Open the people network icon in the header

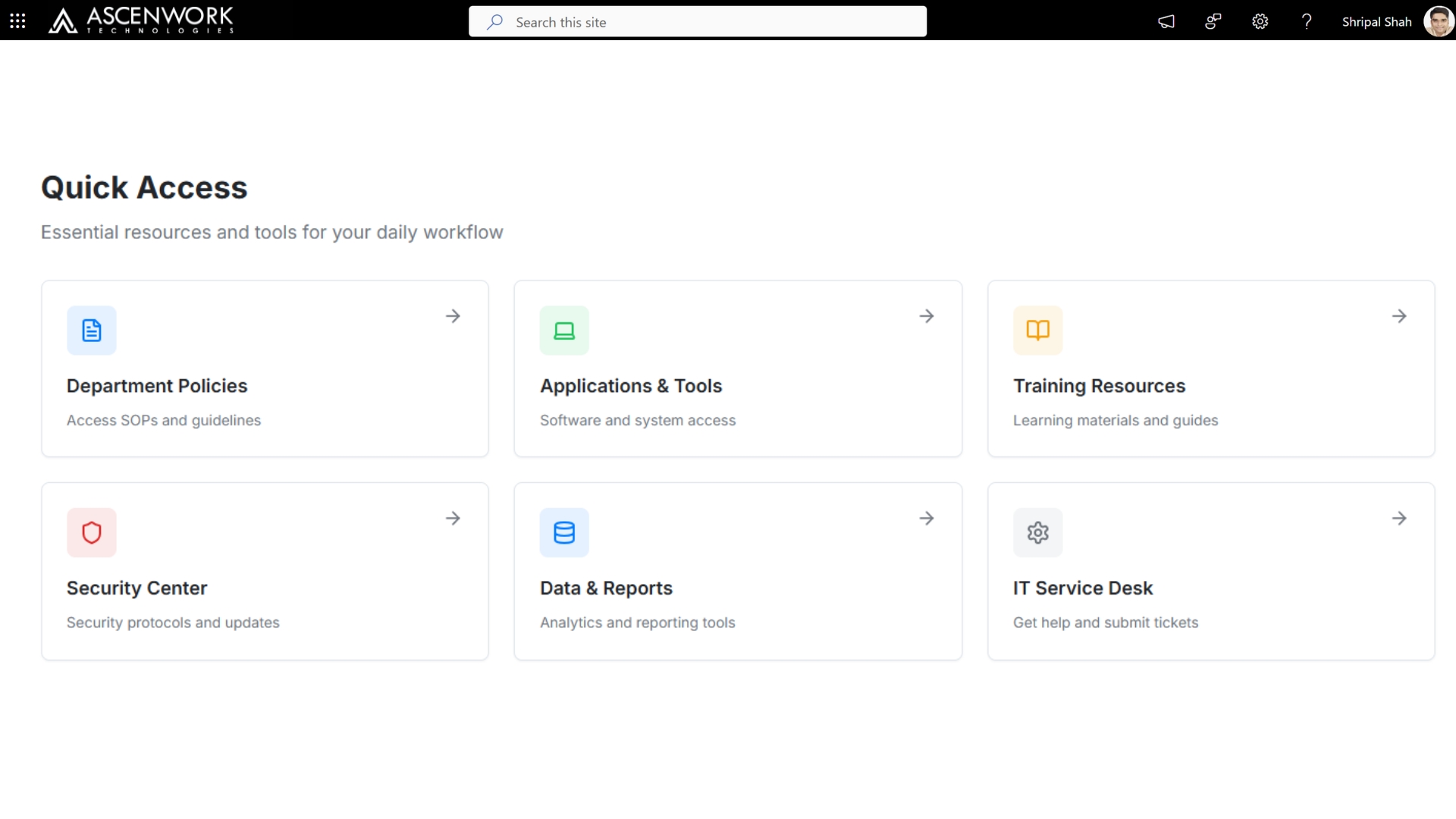pos(1213,21)
